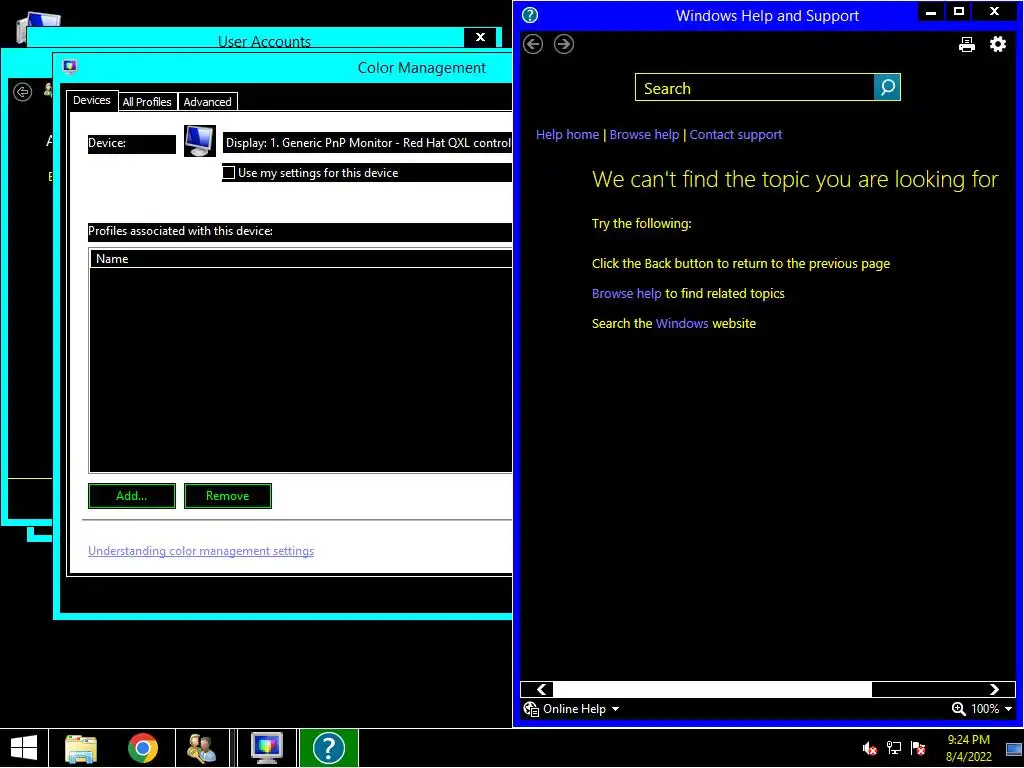This screenshot has height=768, width=1024.
Task: Click the Name column header
Action: click(x=300, y=259)
